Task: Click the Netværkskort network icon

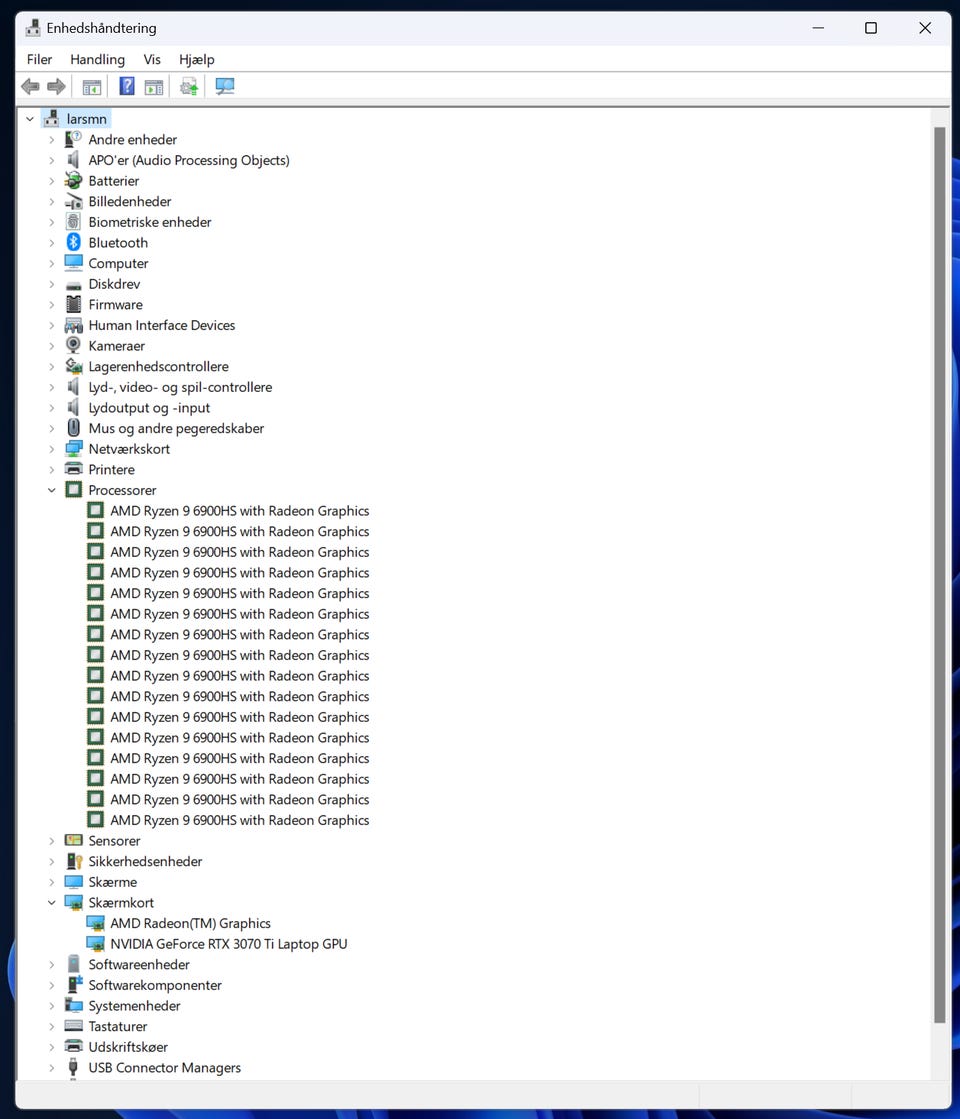Action: [x=74, y=449]
